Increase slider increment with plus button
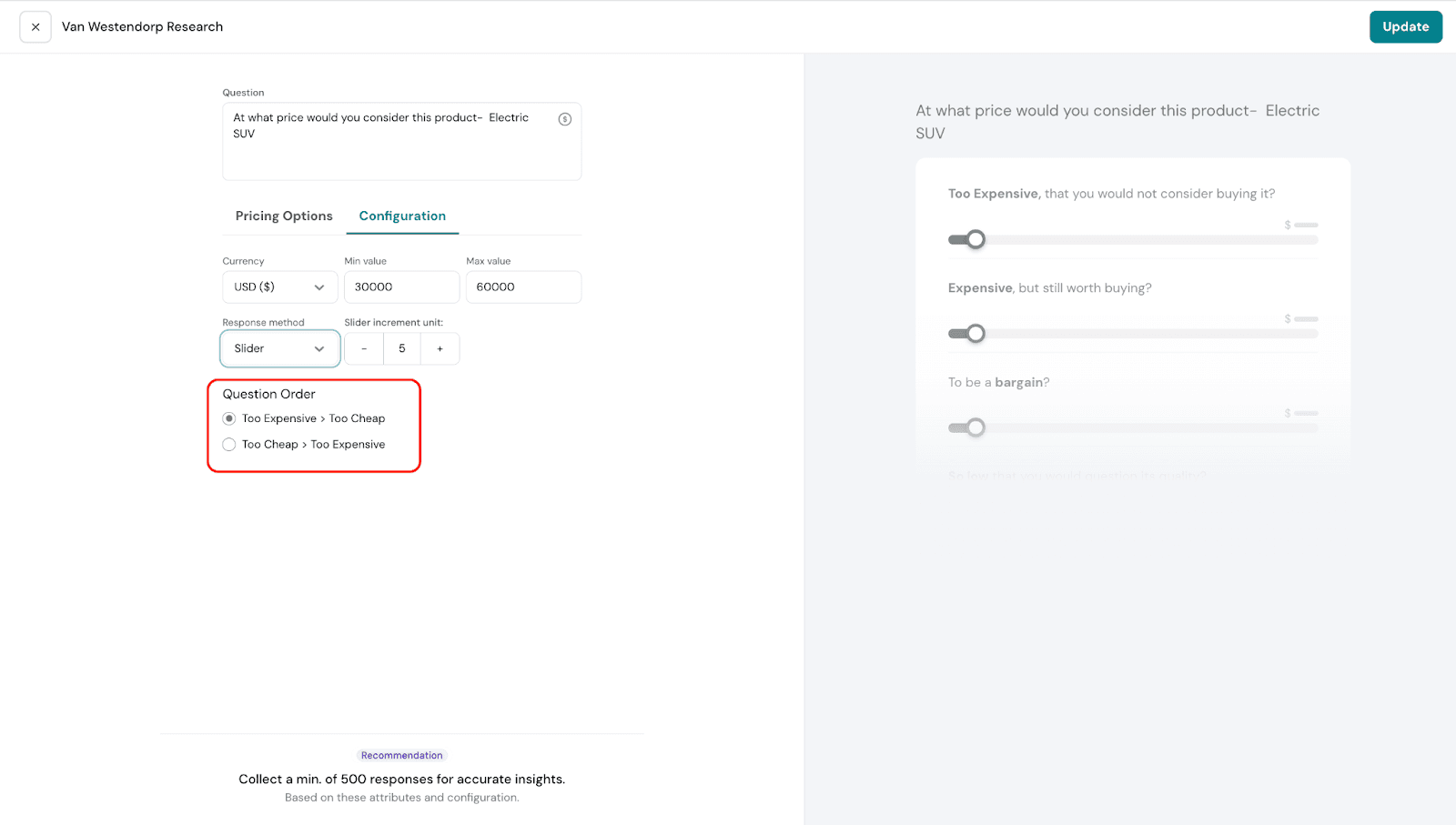 440,348
